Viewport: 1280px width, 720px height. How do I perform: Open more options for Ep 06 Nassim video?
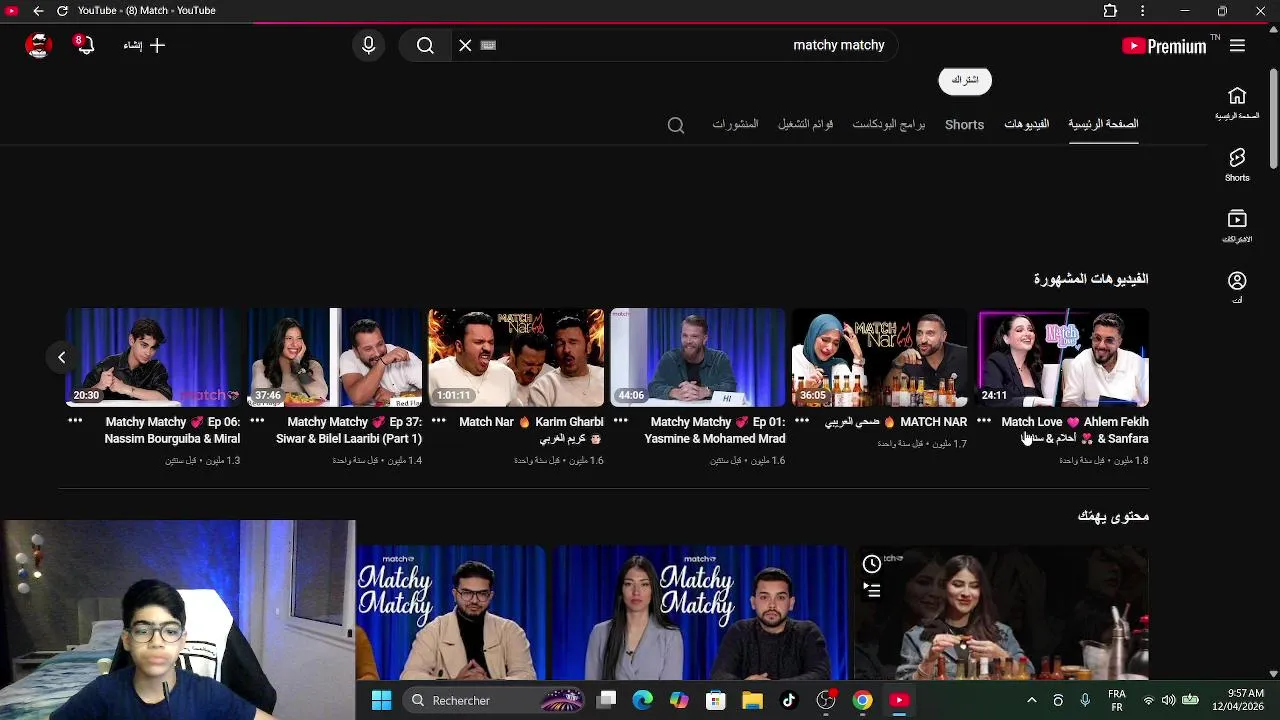(75, 422)
